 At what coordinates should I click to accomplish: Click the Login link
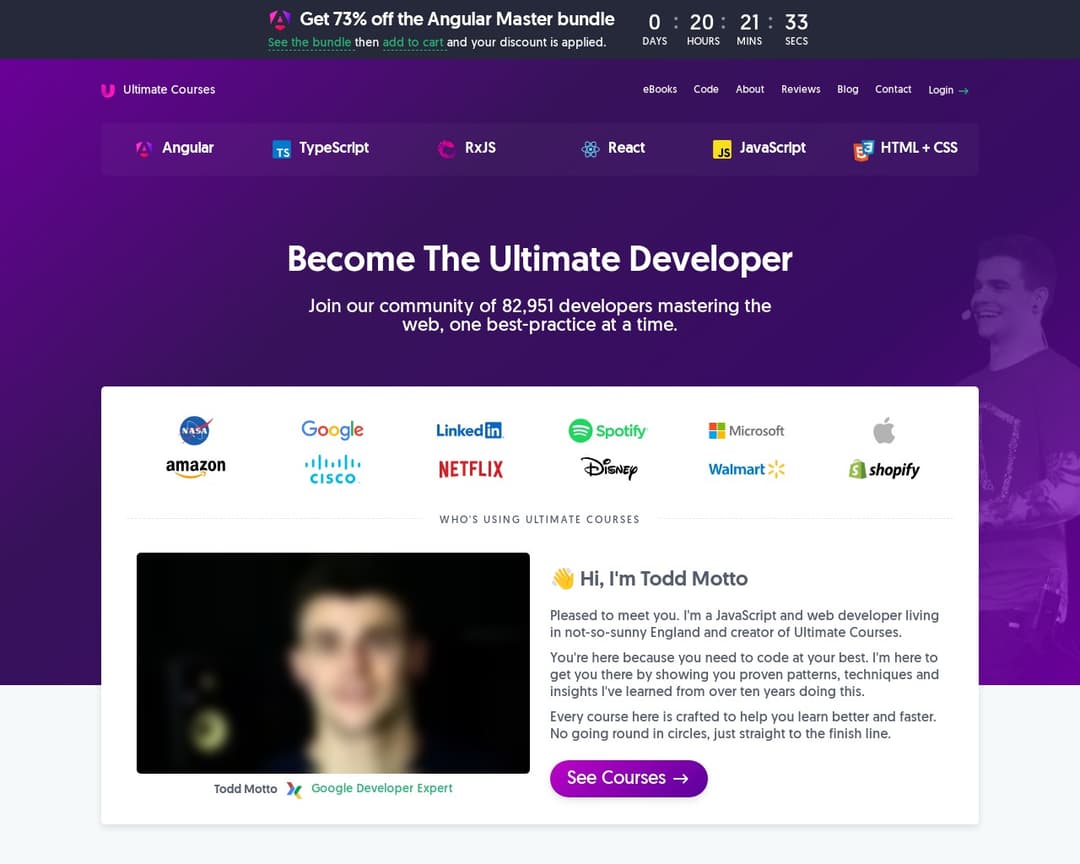pos(948,90)
